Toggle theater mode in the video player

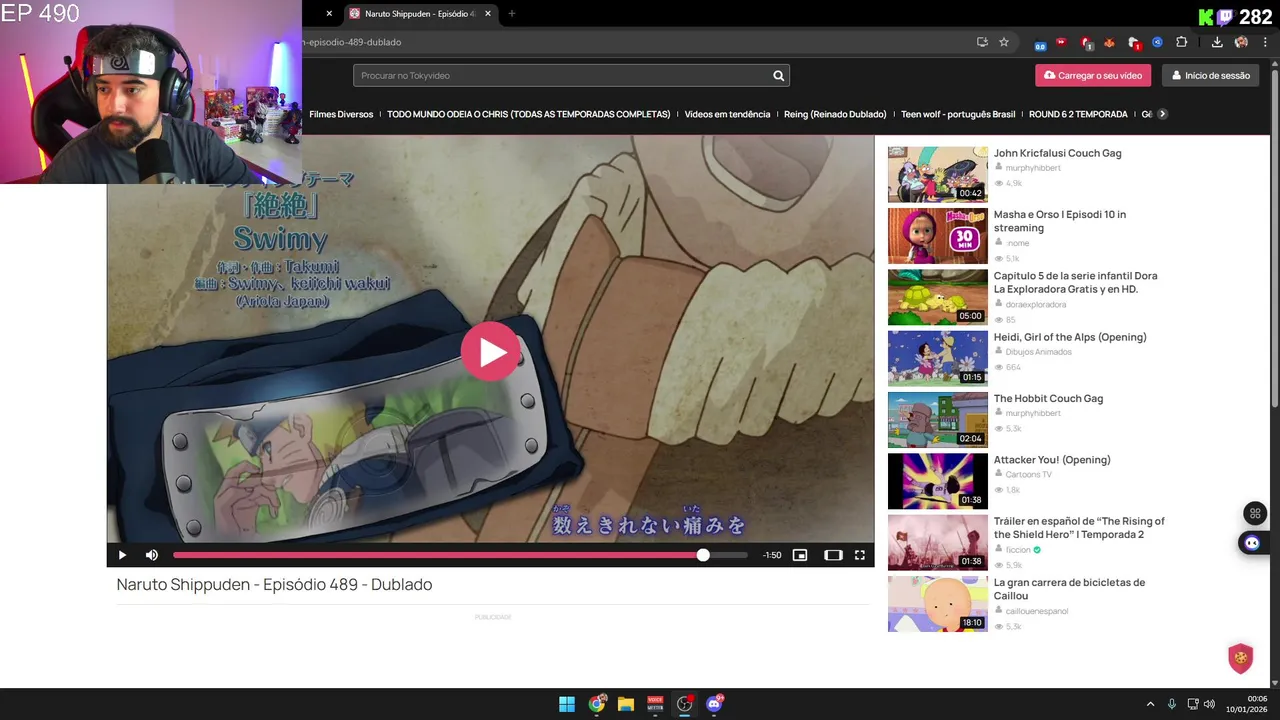(x=833, y=555)
